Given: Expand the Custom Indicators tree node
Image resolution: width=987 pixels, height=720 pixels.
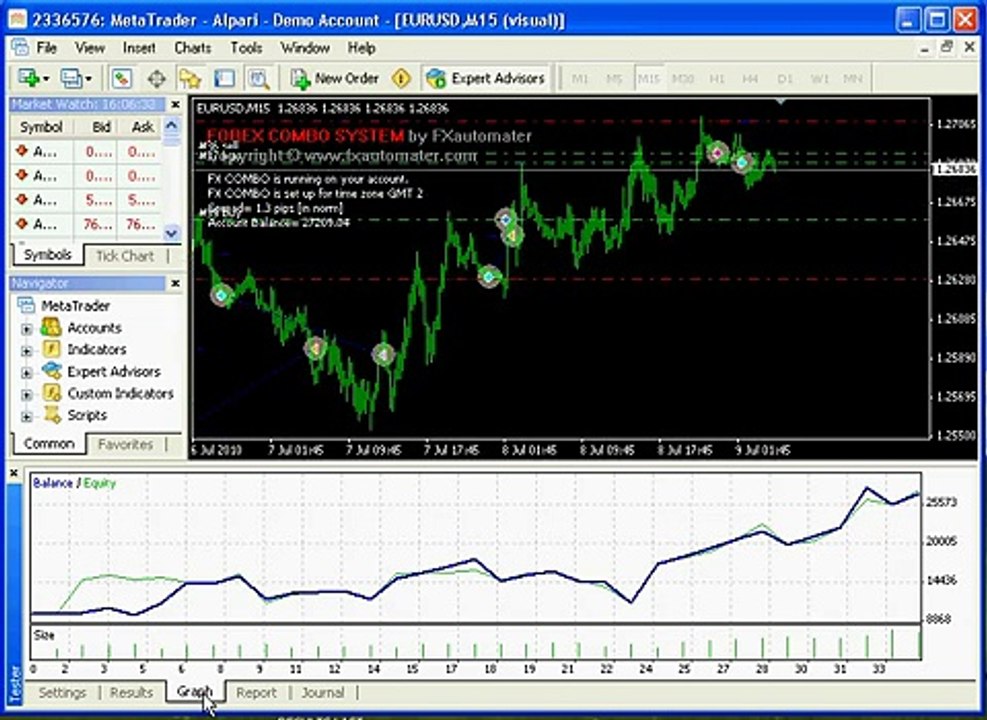Looking at the screenshot, I should pyautogui.click(x=26, y=395).
